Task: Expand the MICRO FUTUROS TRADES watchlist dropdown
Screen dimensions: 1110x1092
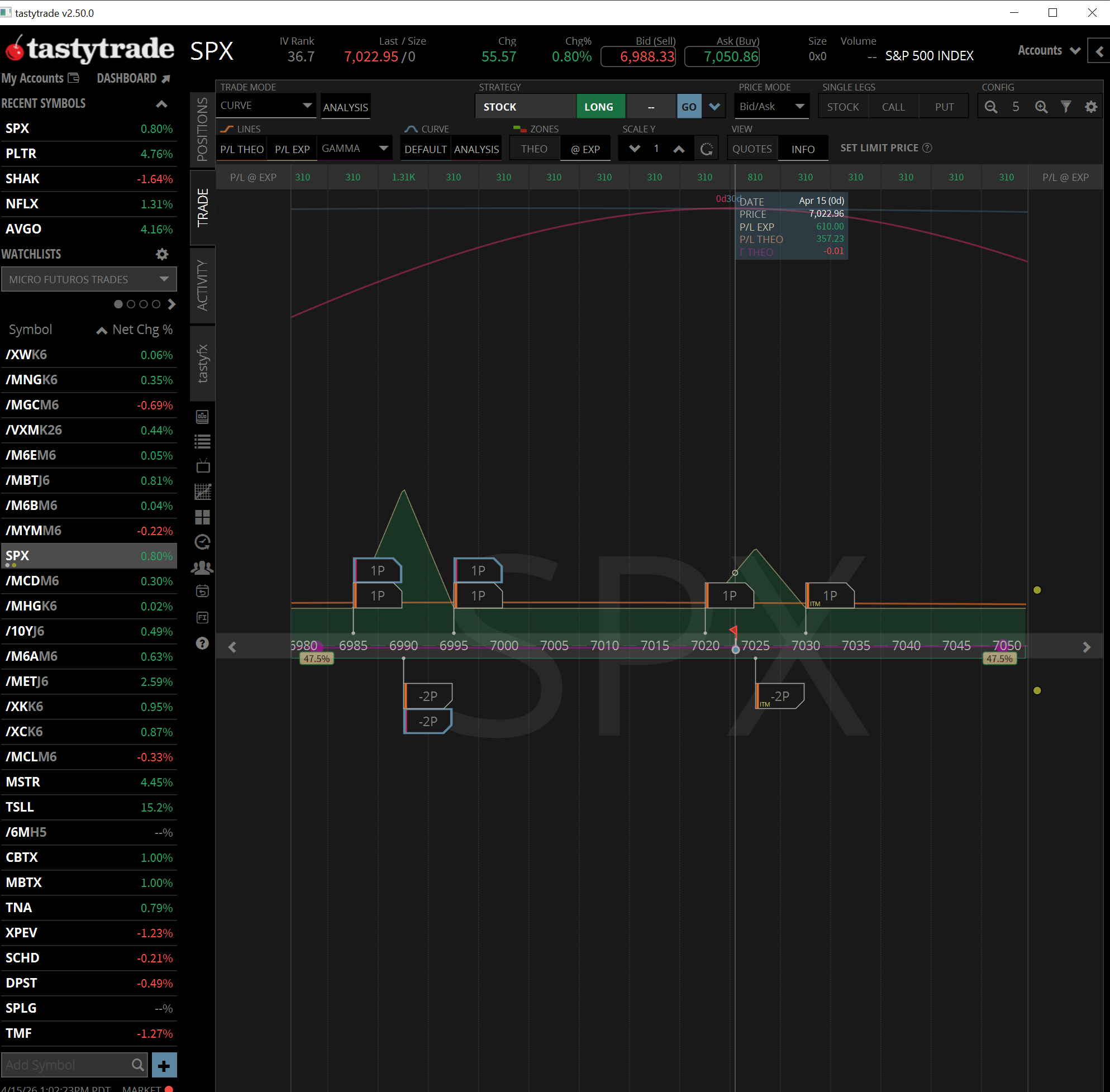Action: (89, 279)
